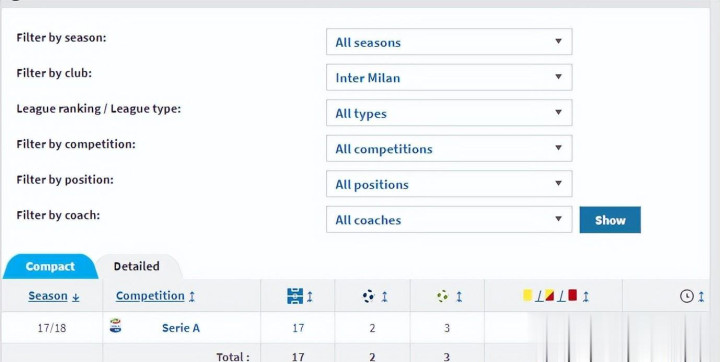Switch to the Compact tab
This screenshot has height=362, width=720.
click(50, 266)
